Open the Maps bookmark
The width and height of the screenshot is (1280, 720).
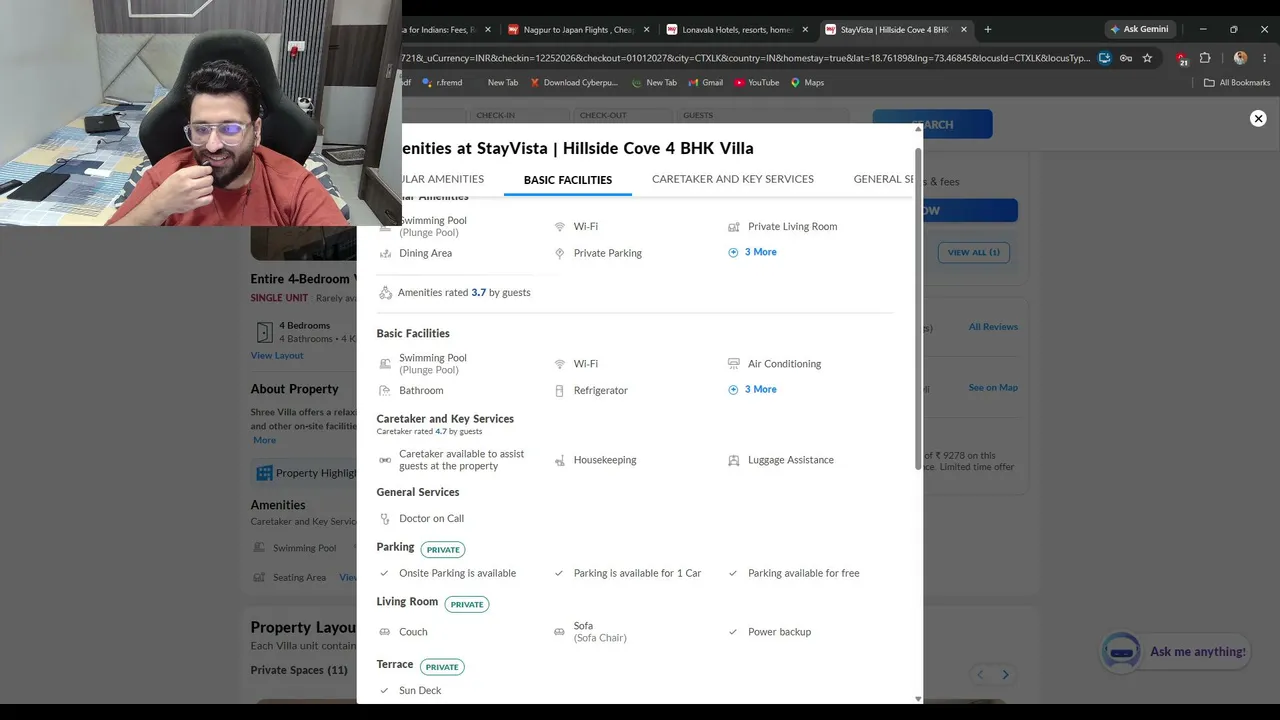pyautogui.click(x=807, y=82)
